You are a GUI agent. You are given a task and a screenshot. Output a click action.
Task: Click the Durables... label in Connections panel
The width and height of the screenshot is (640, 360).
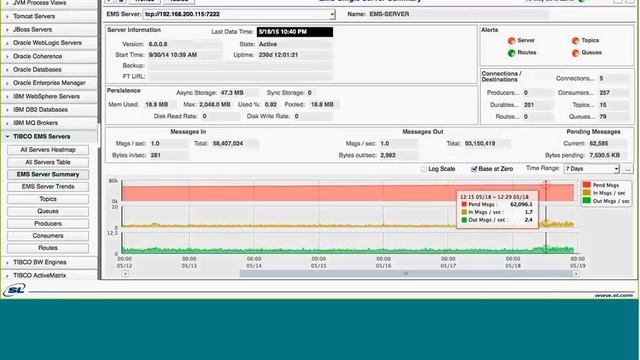pos(504,105)
